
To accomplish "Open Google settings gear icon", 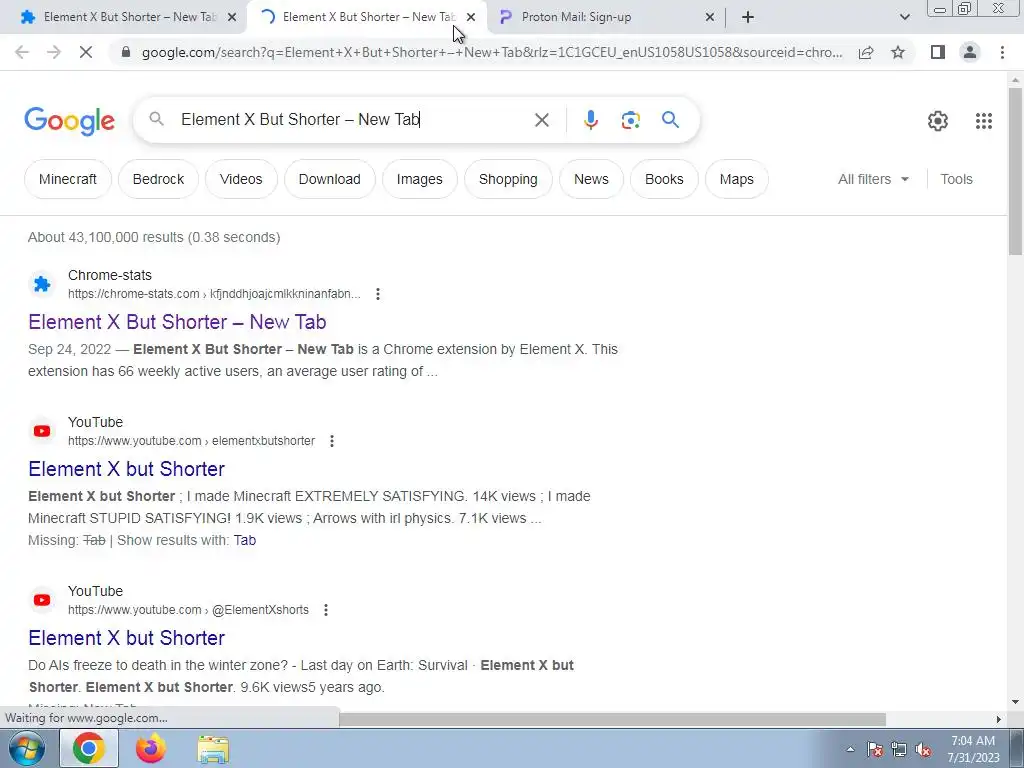I will click(938, 121).
